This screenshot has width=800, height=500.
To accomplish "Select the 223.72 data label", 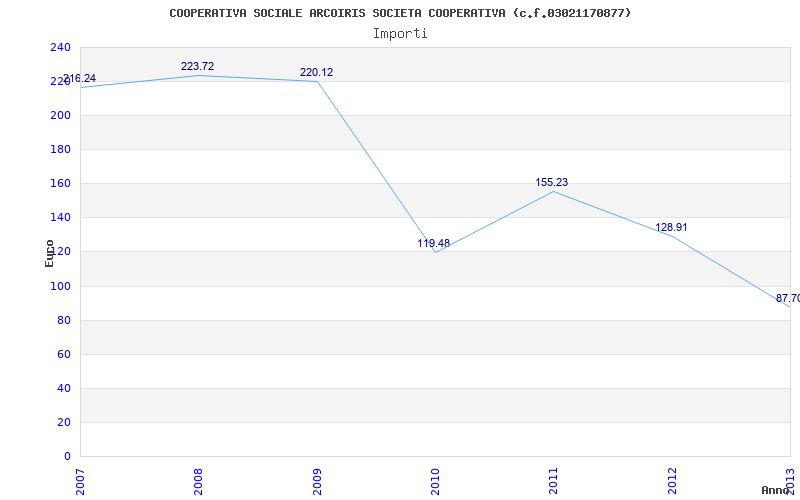I will pos(197,66).
